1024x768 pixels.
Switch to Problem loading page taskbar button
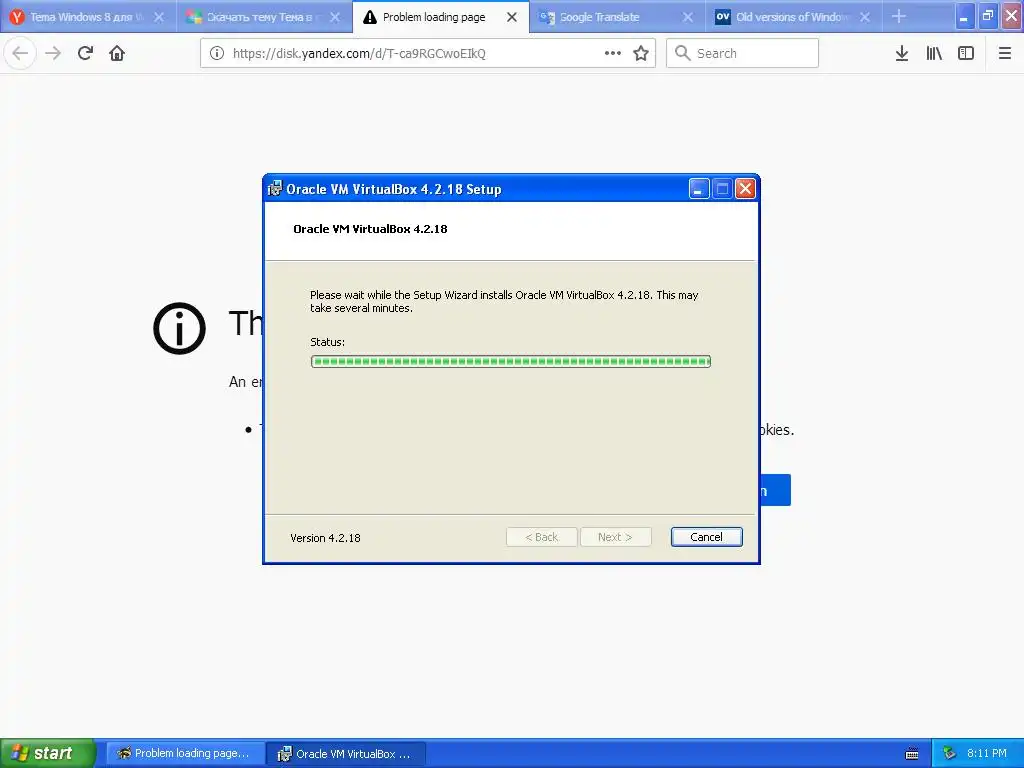pyautogui.click(x=185, y=754)
